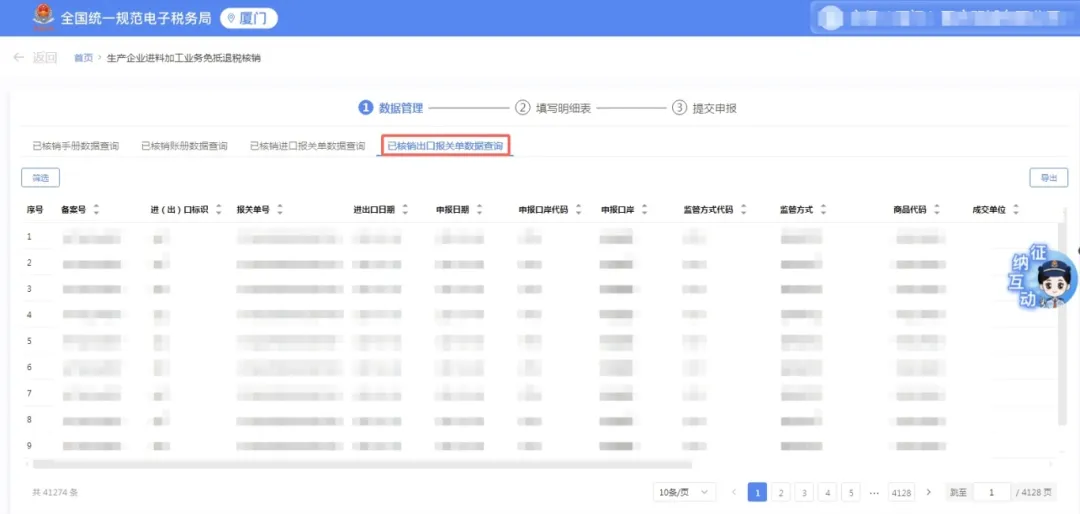Go to previous page arrow
The height and width of the screenshot is (514, 1080).
[734, 493]
